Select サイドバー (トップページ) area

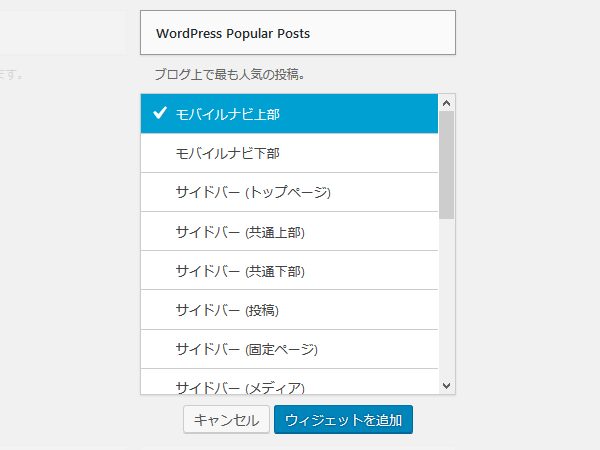pyautogui.click(x=289, y=192)
